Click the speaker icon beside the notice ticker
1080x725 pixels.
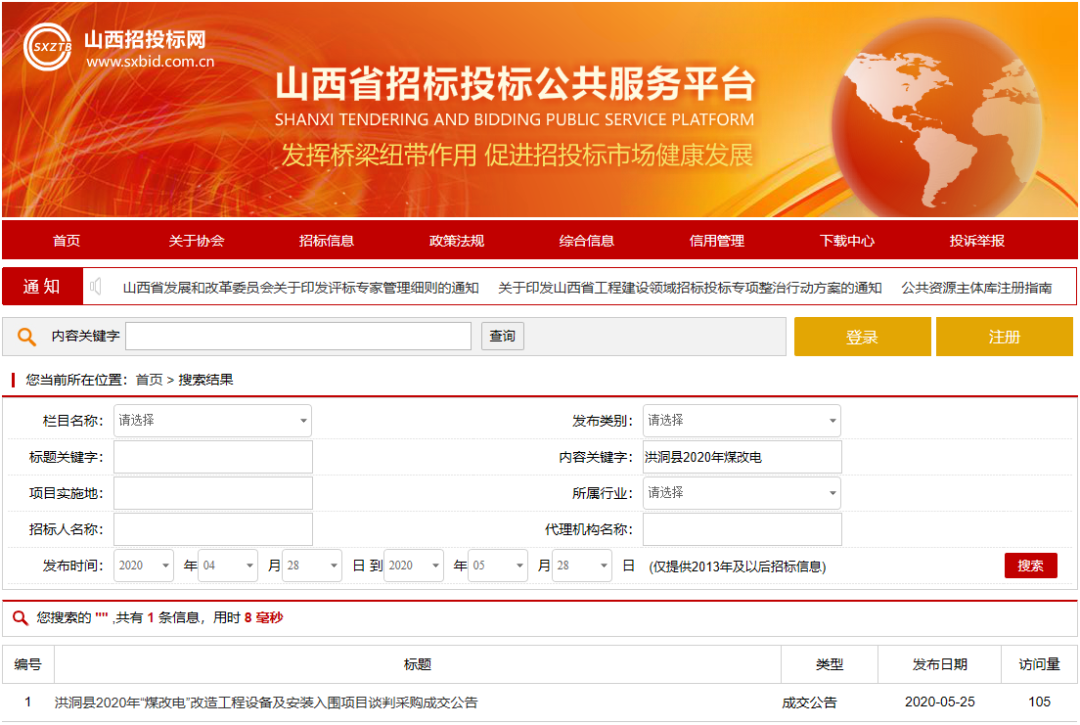[x=96, y=286]
